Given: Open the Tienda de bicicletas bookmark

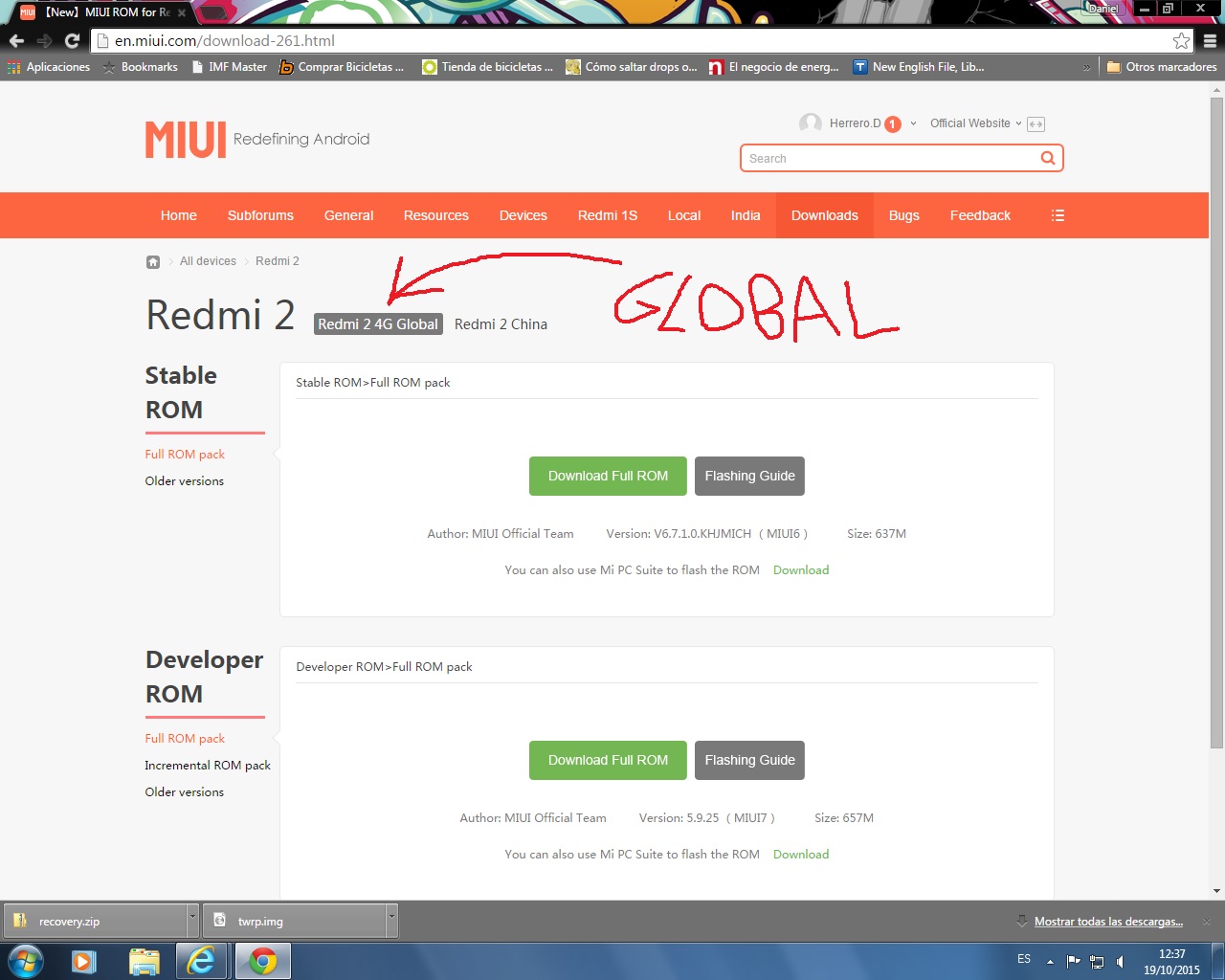Looking at the screenshot, I should 488,67.
